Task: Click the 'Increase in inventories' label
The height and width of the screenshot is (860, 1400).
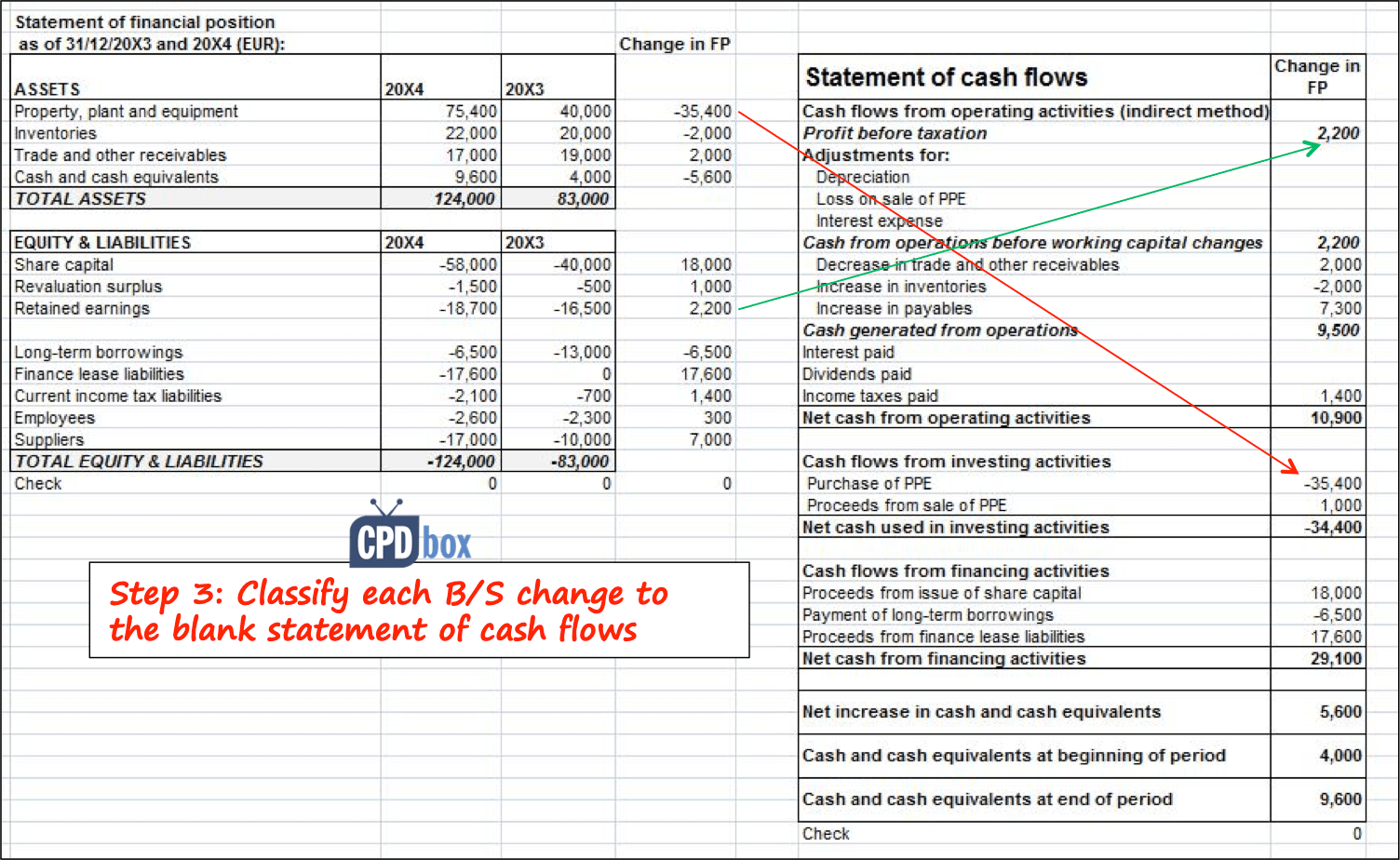Action: [x=901, y=287]
